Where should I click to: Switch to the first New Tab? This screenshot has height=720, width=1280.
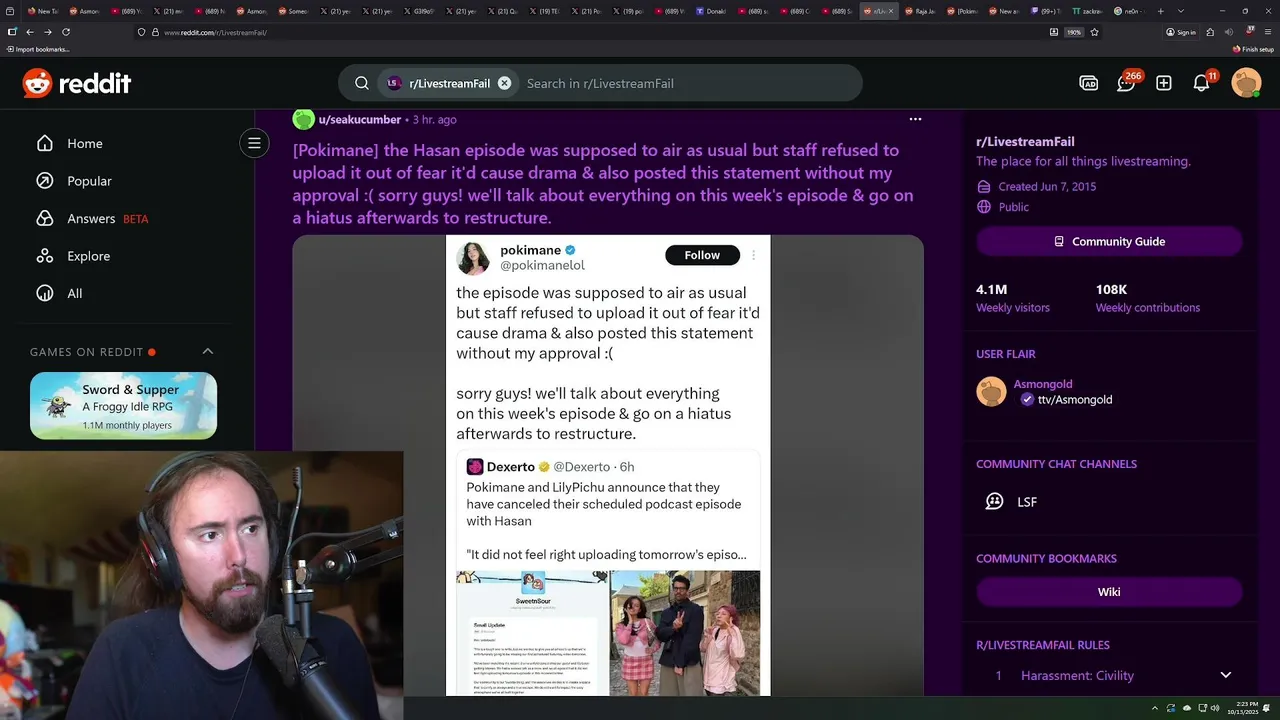click(x=43, y=11)
